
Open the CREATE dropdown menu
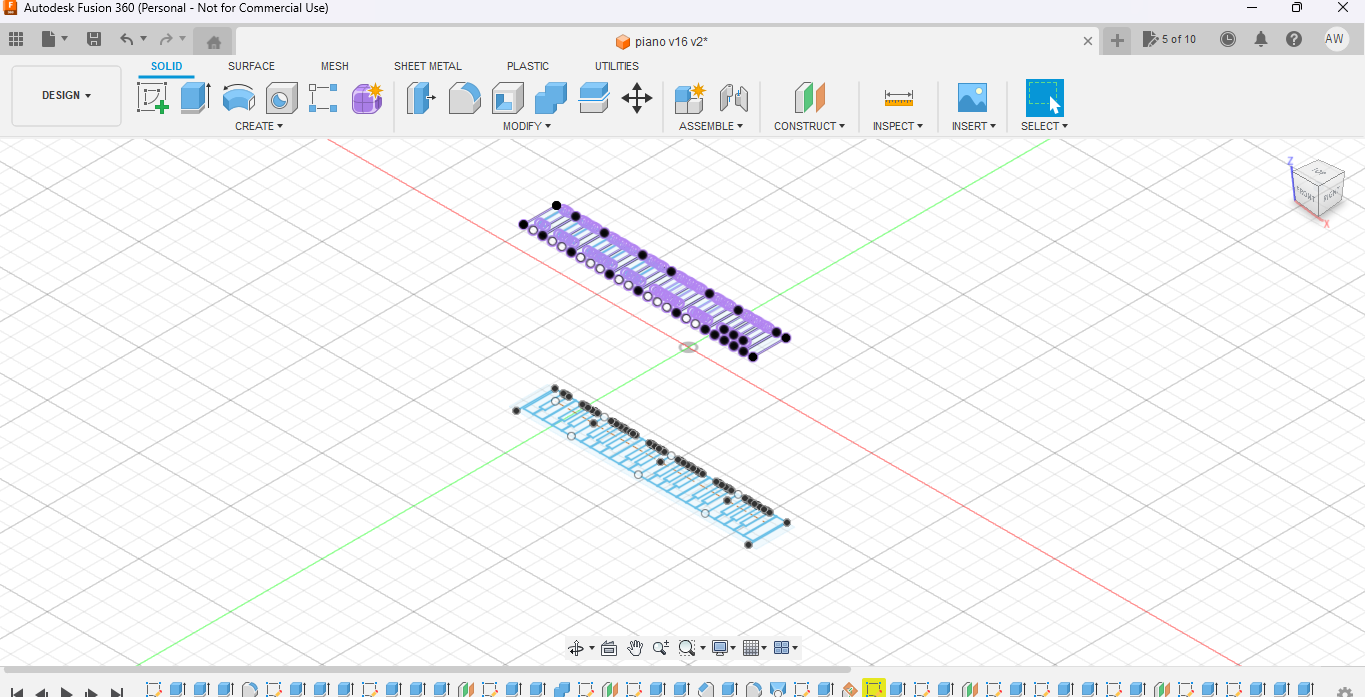258,125
